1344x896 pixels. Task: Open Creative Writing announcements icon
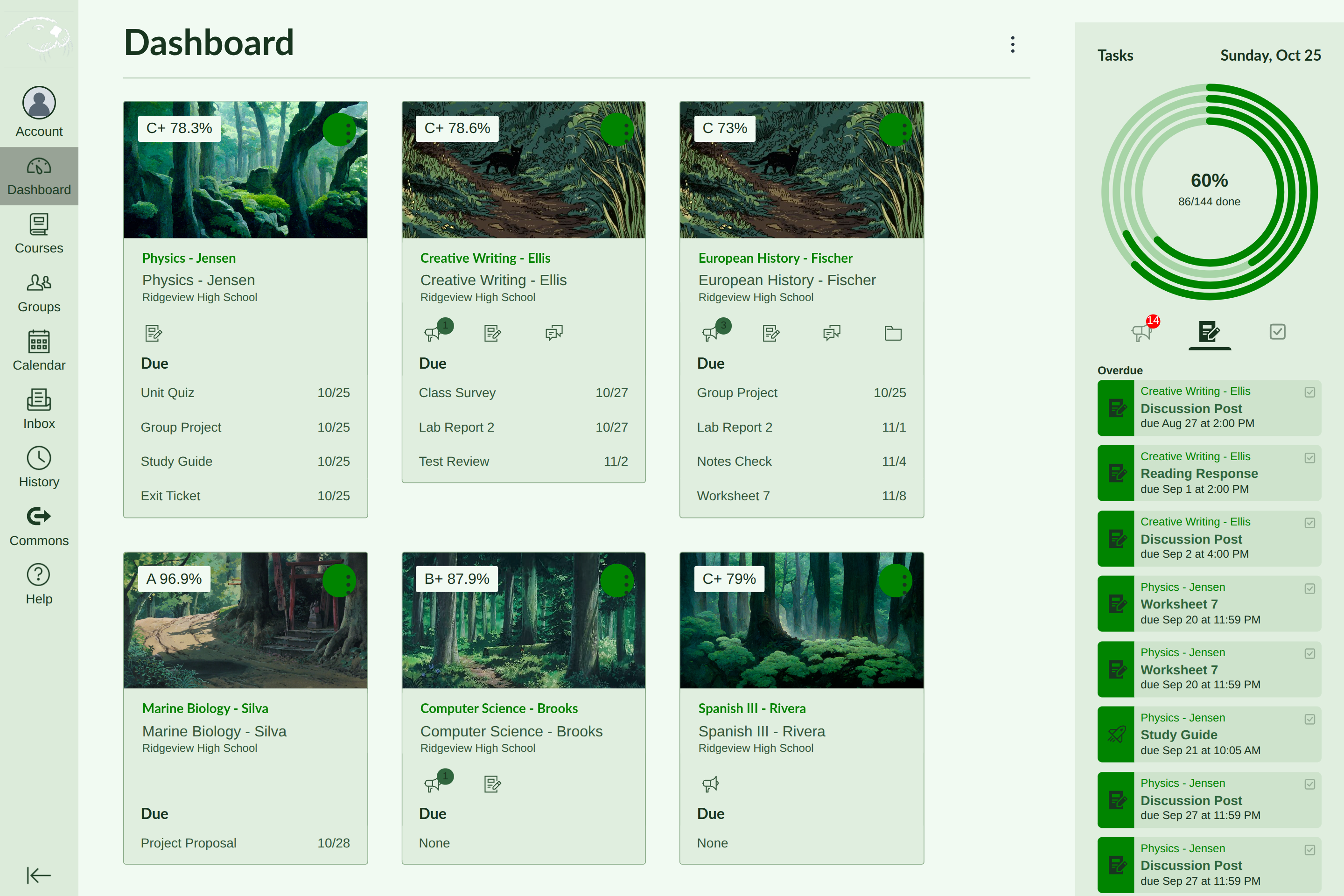coord(433,333)
